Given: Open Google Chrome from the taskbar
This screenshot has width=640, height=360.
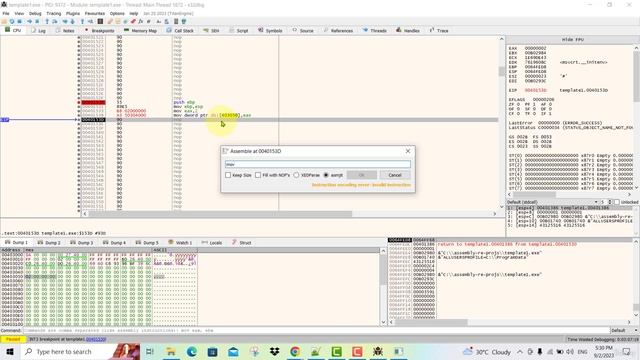Looking at the screenshot, I should [295, 351].
